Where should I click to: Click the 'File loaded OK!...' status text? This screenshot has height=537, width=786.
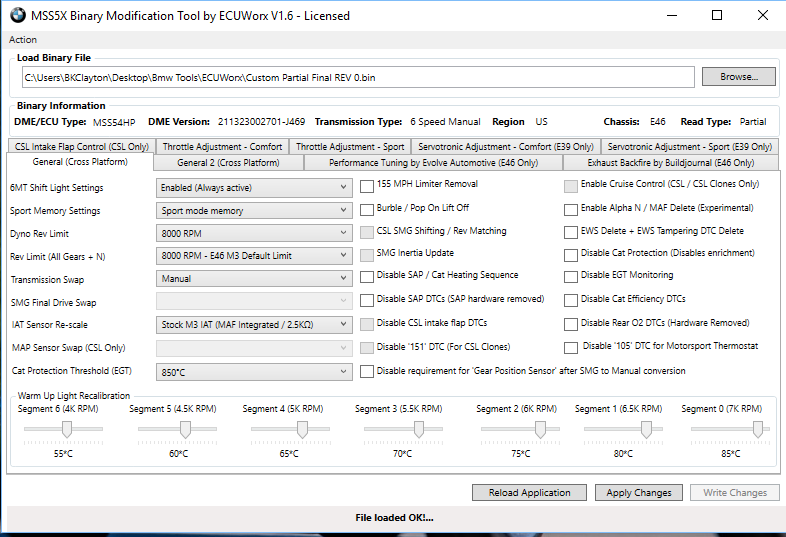point(395,517)
